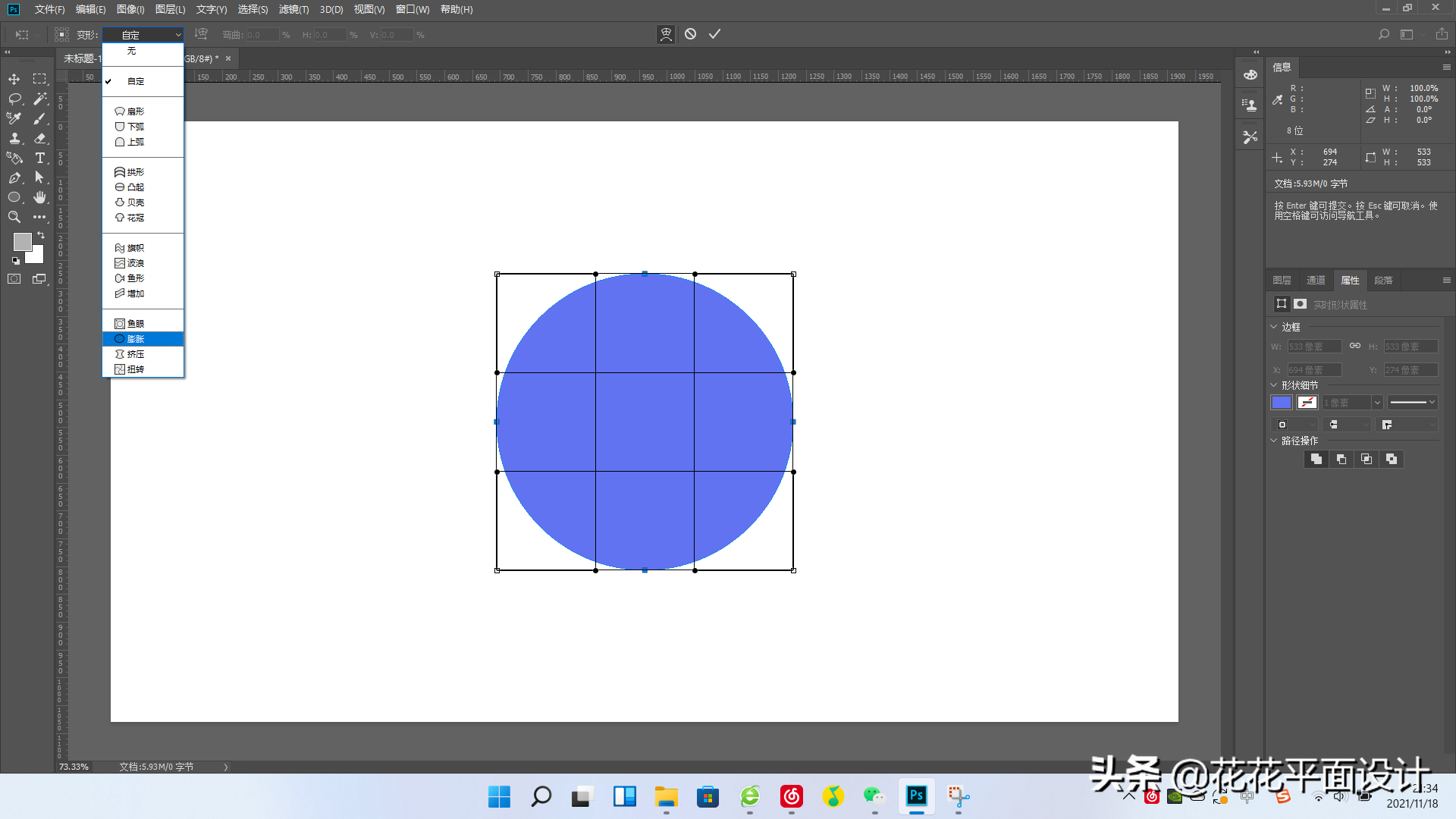Click the foreground color swatch in toolbox
The image size is (1456, 819).
pos(23,242)
